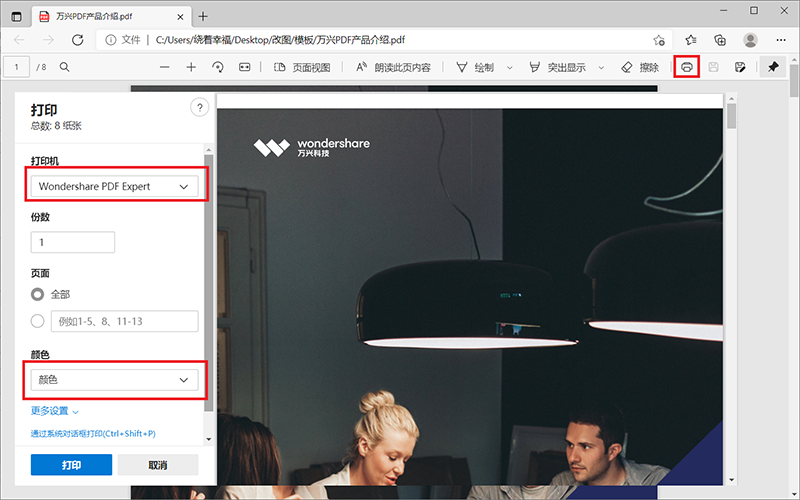
Task: Switch to the 万兴PDF产品介绍.pdf tab
Action: pos(100,15)
